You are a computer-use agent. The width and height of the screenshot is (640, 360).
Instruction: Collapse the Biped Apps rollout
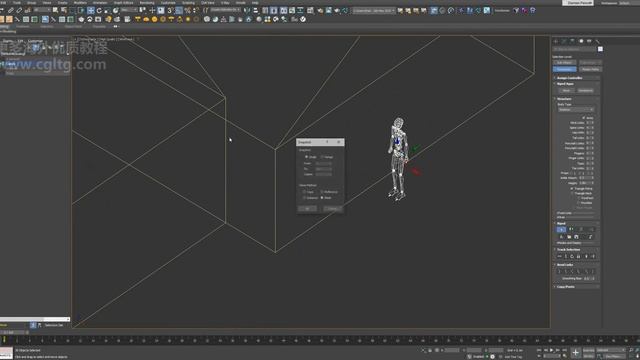[565, 84]
